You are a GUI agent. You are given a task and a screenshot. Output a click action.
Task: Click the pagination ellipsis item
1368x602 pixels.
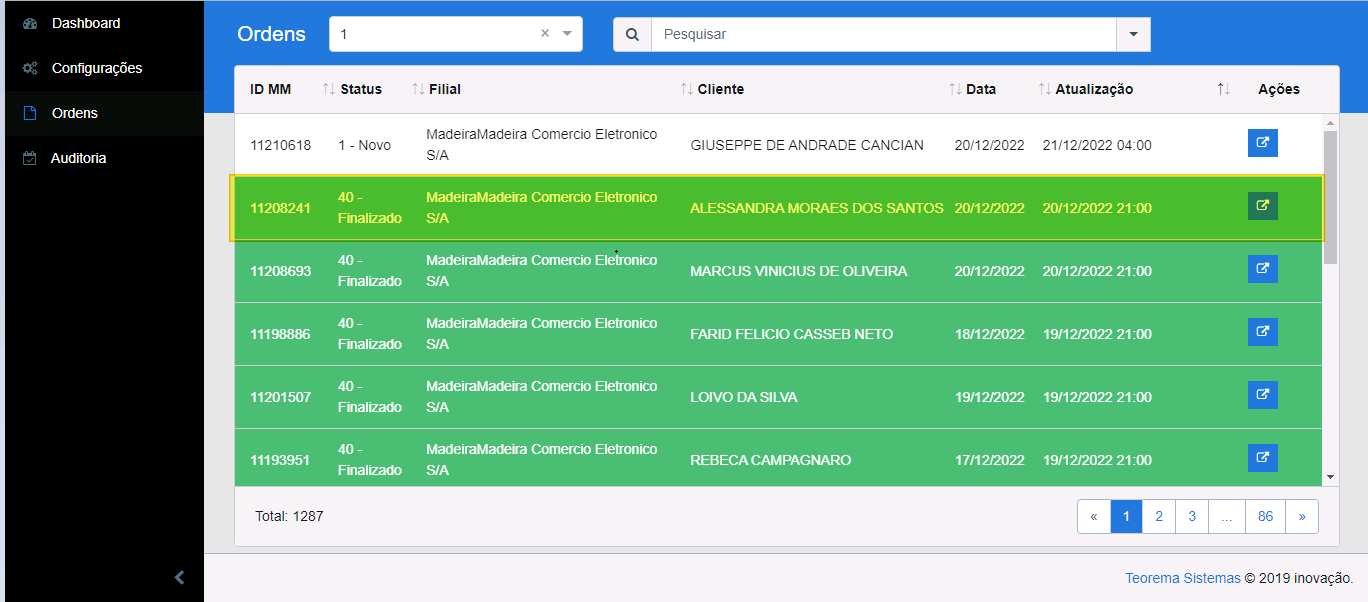[x=1227, y=517]
